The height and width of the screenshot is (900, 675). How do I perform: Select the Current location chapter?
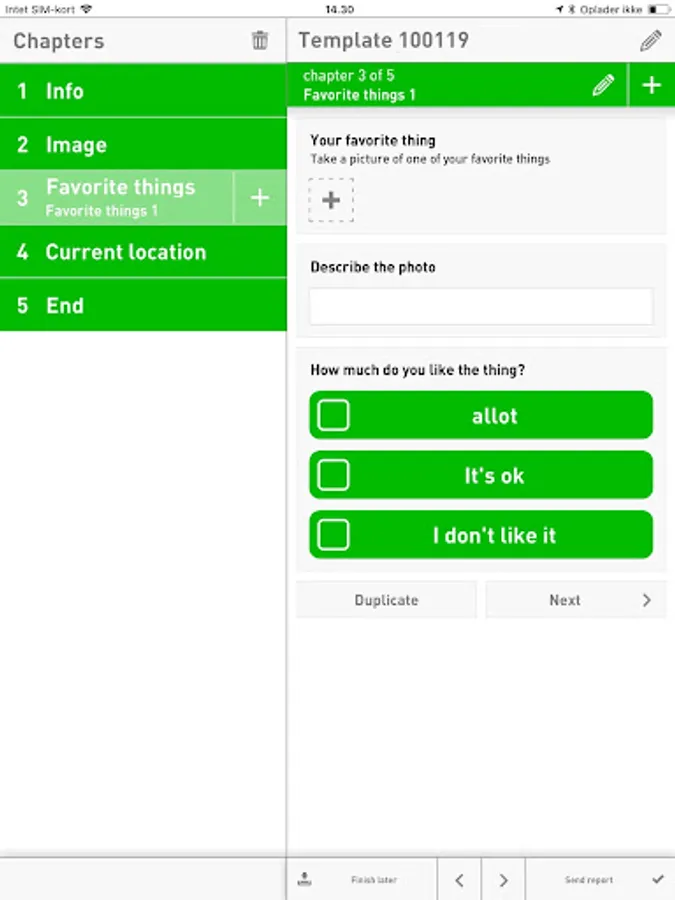(143, 252)
